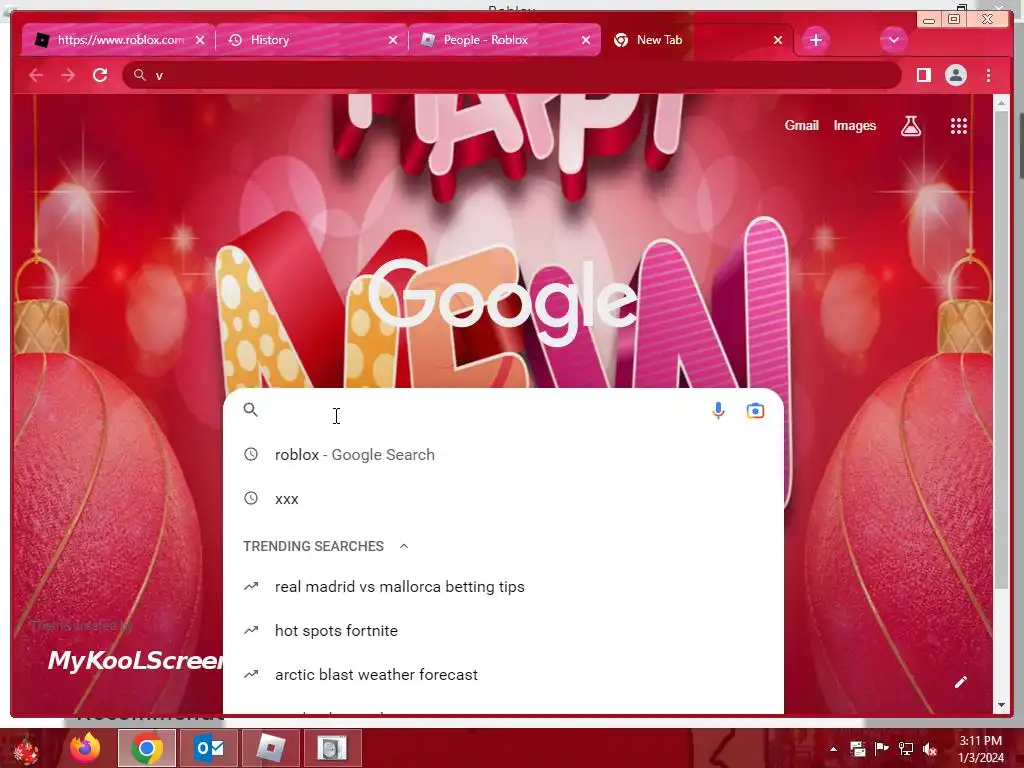Select 'real madrid vs mallorca betting tips'

coord(503,586)
